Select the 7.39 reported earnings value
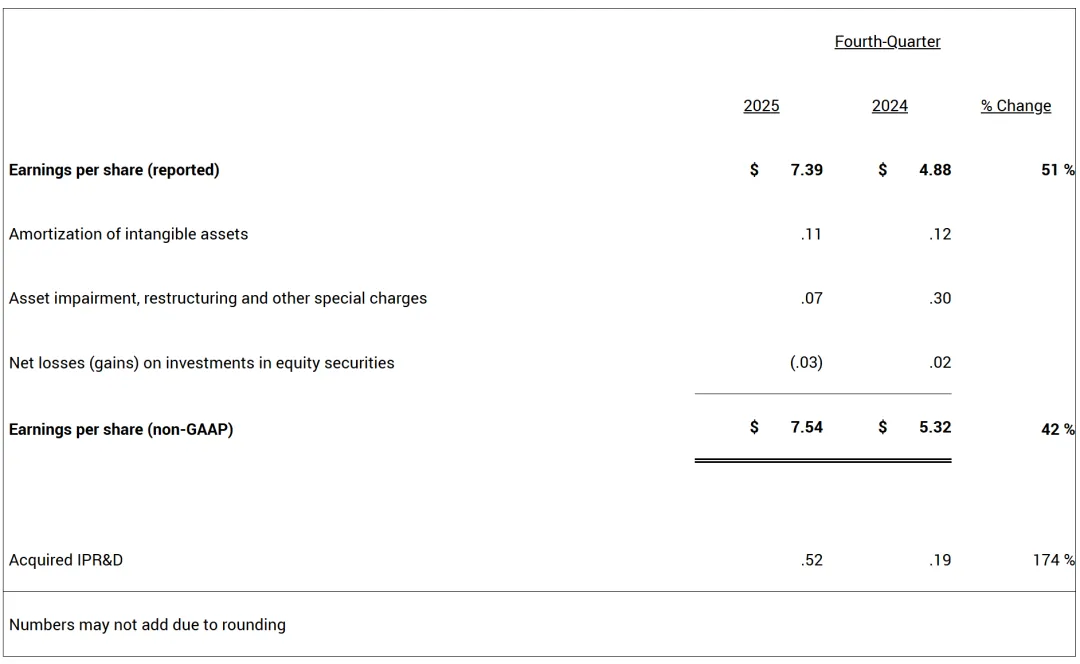 (806, 170)
